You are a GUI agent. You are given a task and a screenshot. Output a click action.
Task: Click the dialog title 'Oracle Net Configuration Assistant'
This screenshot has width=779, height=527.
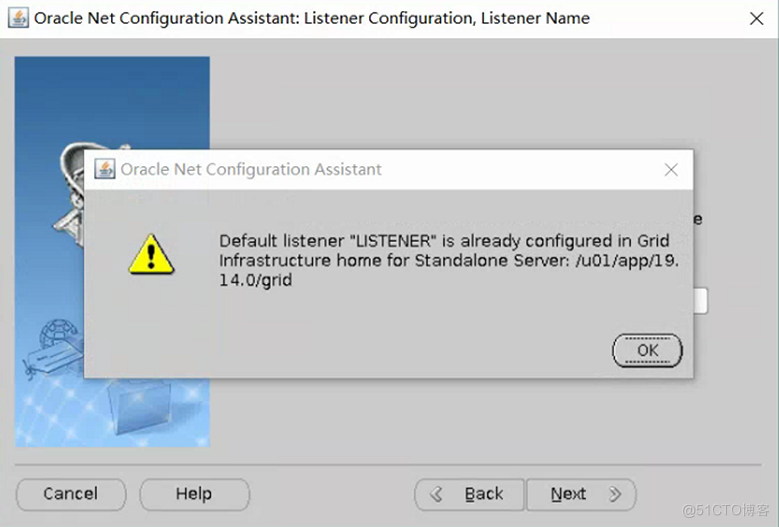tap(251, 169)
